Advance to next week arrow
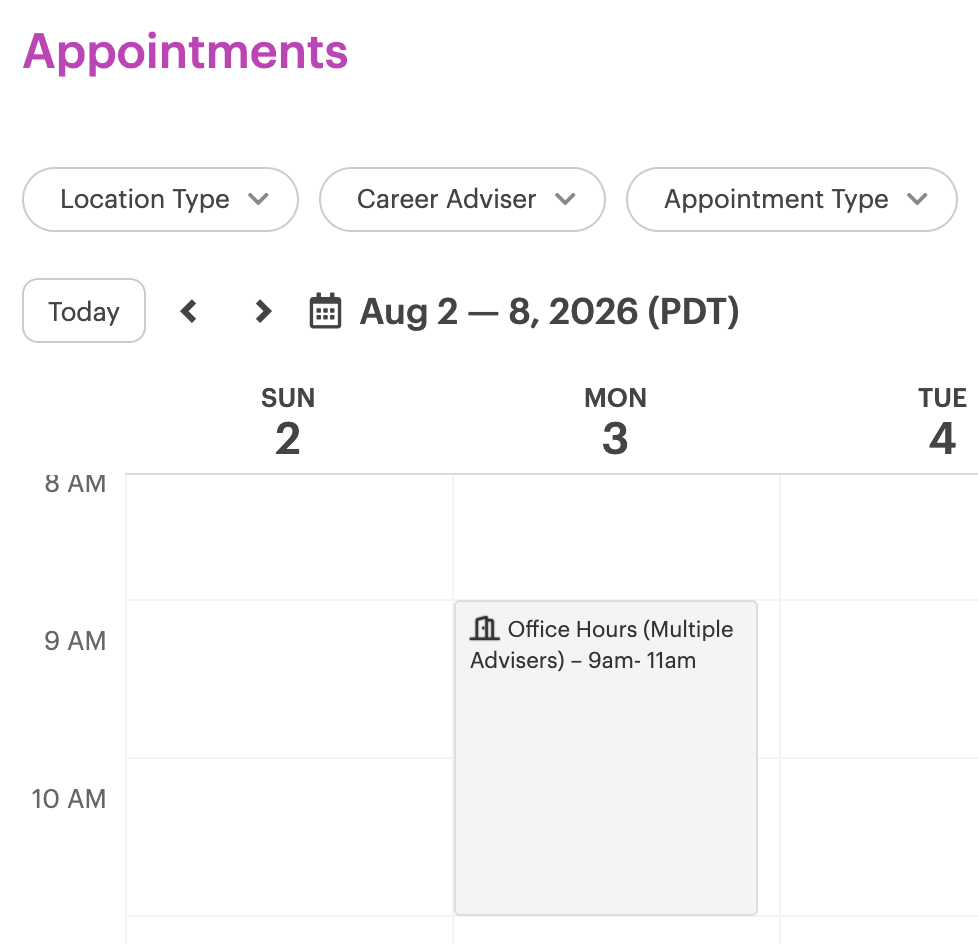This screenshot has height=944, width=978. tap(263, 311)
